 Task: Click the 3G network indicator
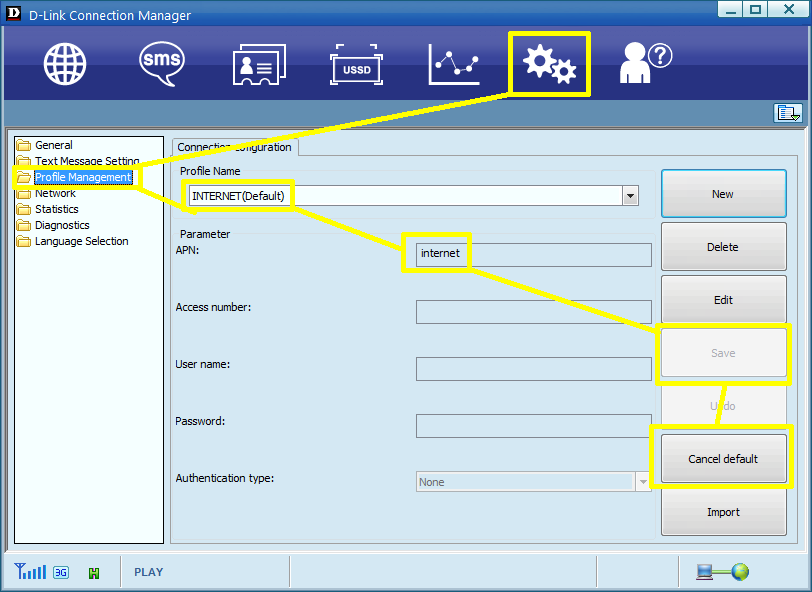point(61,572)
